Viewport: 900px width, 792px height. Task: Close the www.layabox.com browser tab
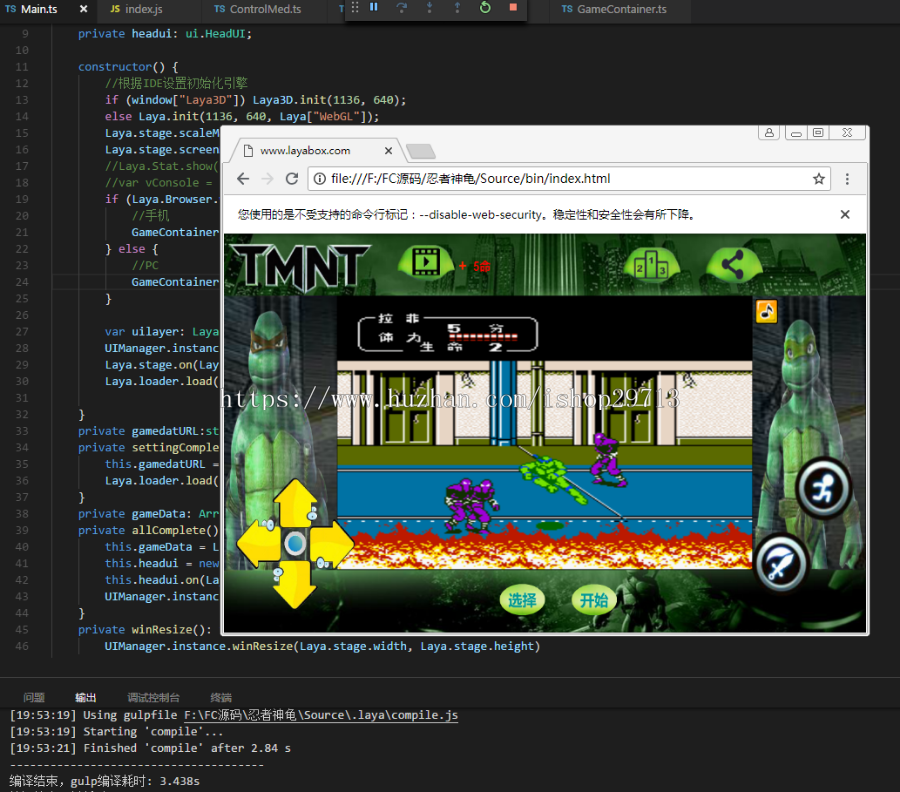point(389,150)
